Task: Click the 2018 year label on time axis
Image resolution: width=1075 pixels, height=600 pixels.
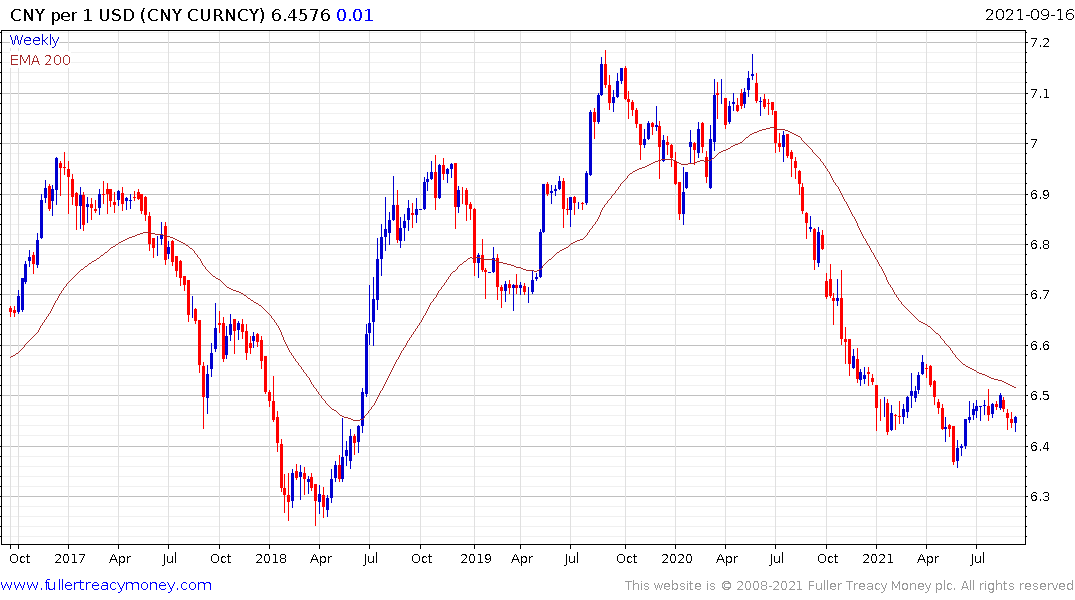Action: point(271,558)
